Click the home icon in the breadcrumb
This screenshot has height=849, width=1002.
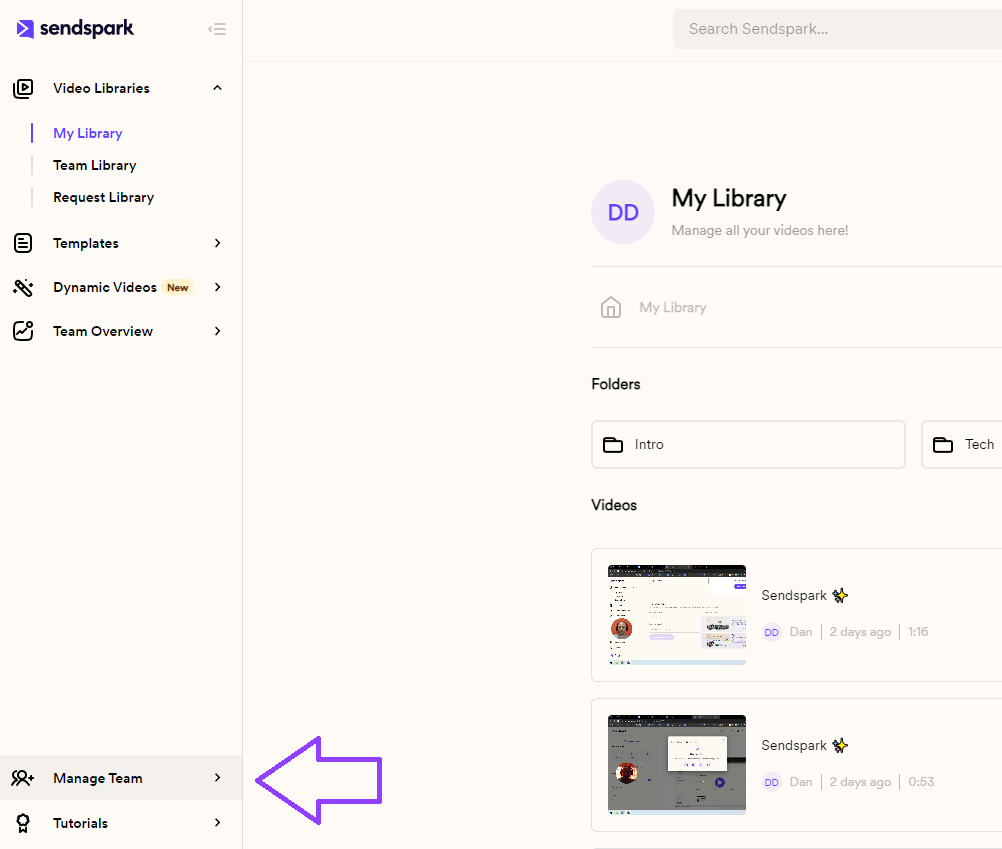(x=611, y=307)
